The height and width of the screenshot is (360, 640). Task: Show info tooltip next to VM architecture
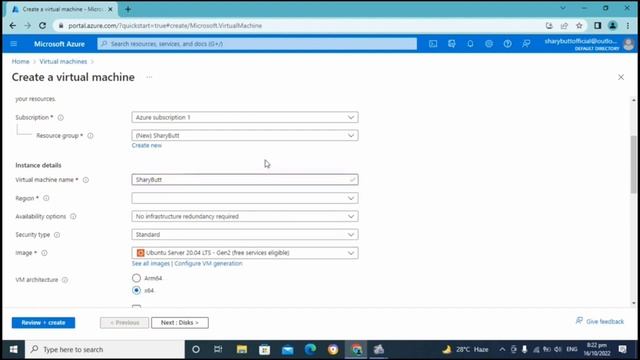65,280
